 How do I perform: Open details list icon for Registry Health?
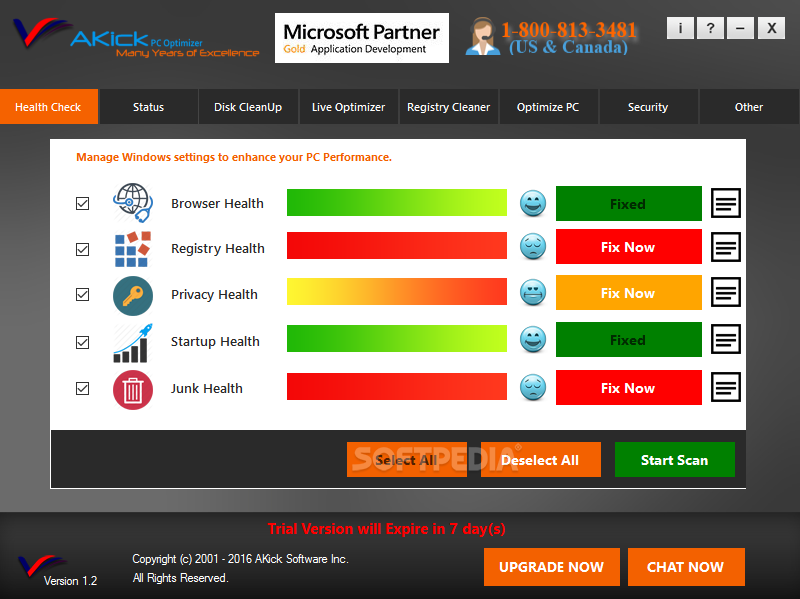pos(726,247)
